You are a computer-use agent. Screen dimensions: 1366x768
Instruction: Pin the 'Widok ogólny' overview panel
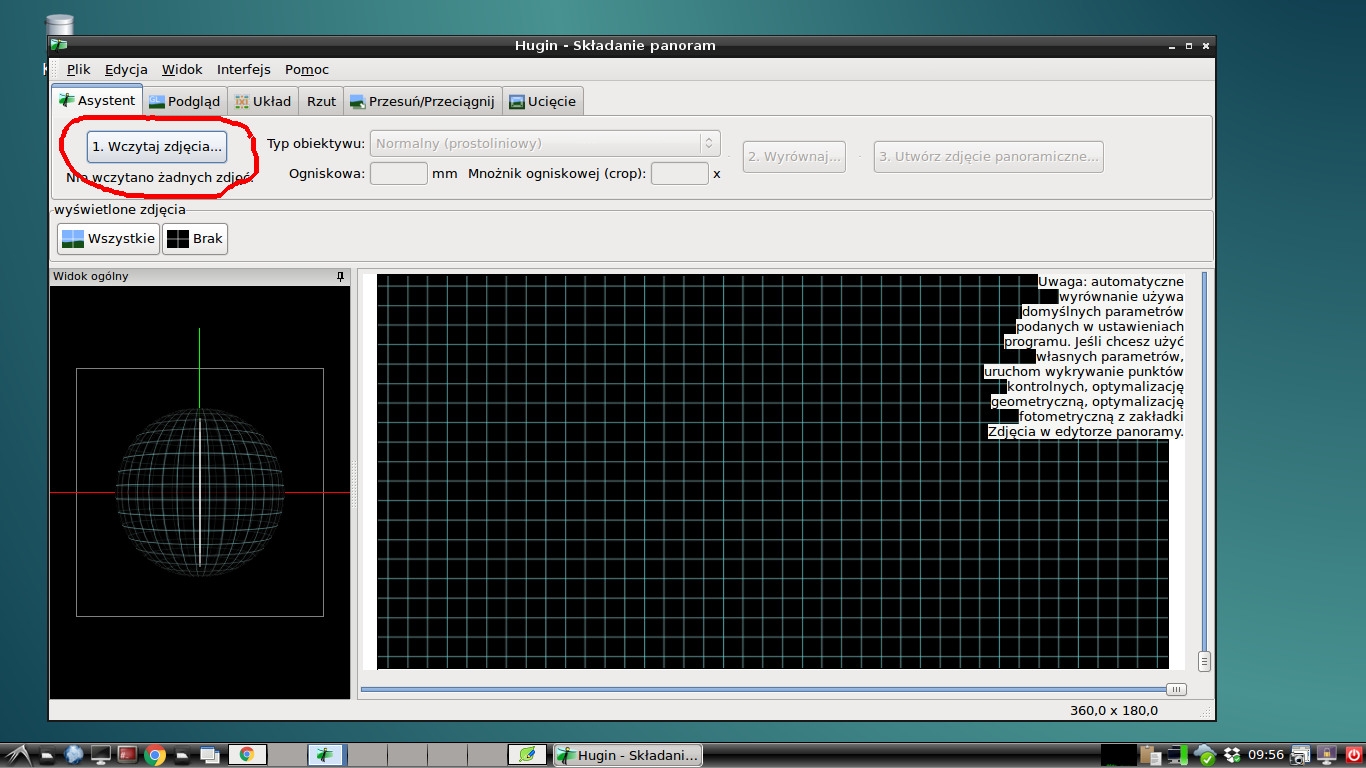pyautogui.click(x=340, y=276)
